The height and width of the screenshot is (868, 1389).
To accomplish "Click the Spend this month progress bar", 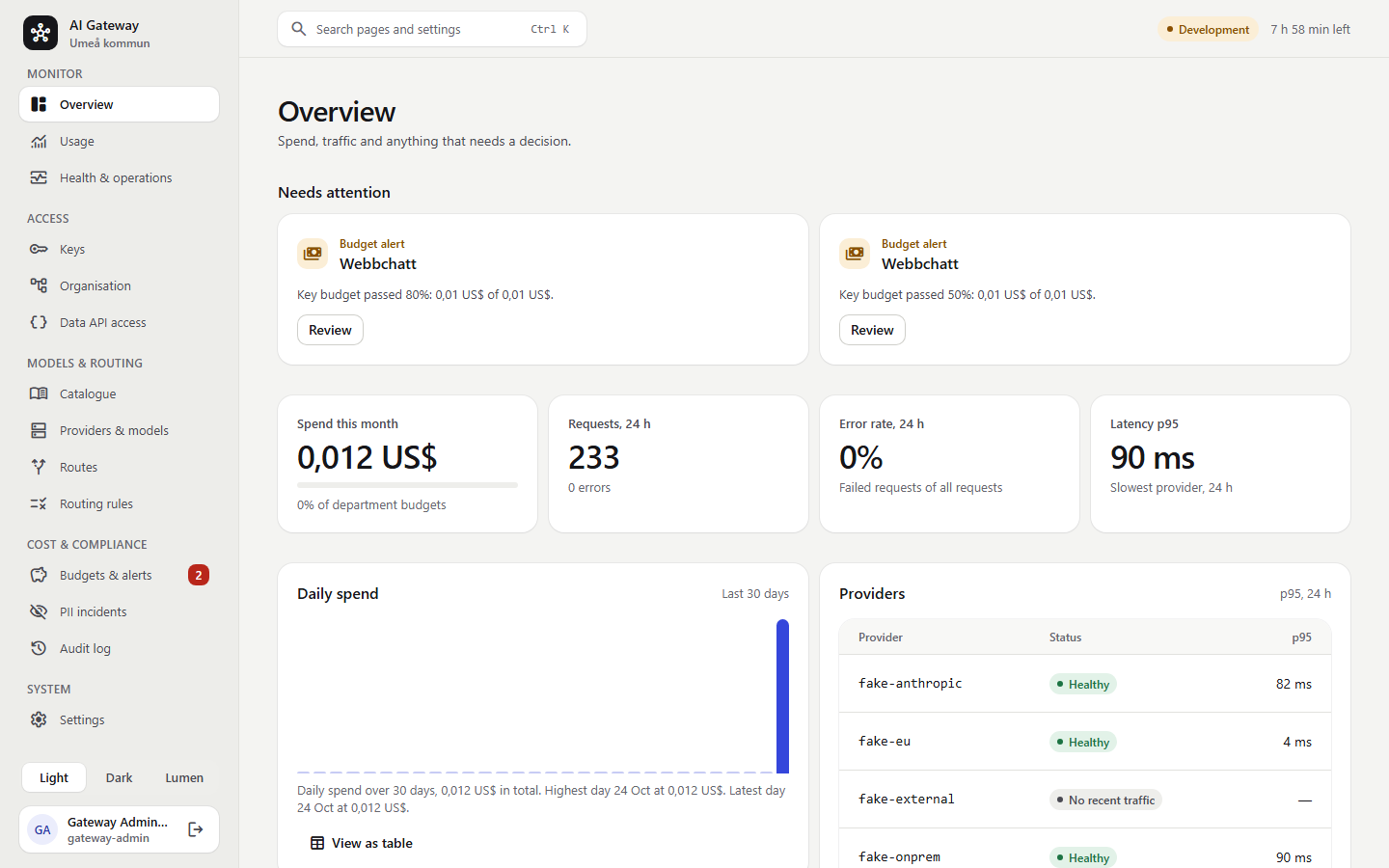I will click(x=407, y=485).
